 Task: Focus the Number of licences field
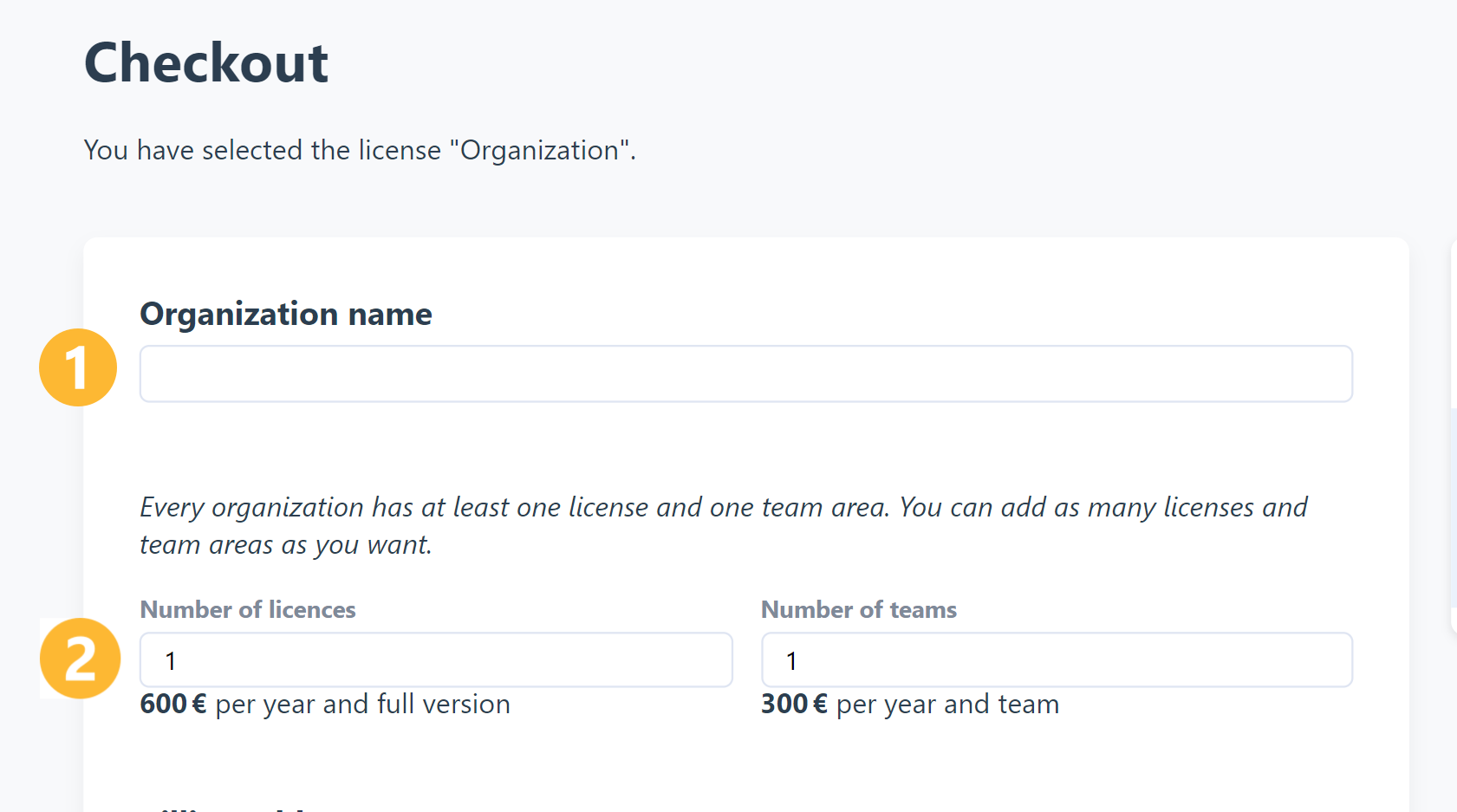click(x=436, y=659)
